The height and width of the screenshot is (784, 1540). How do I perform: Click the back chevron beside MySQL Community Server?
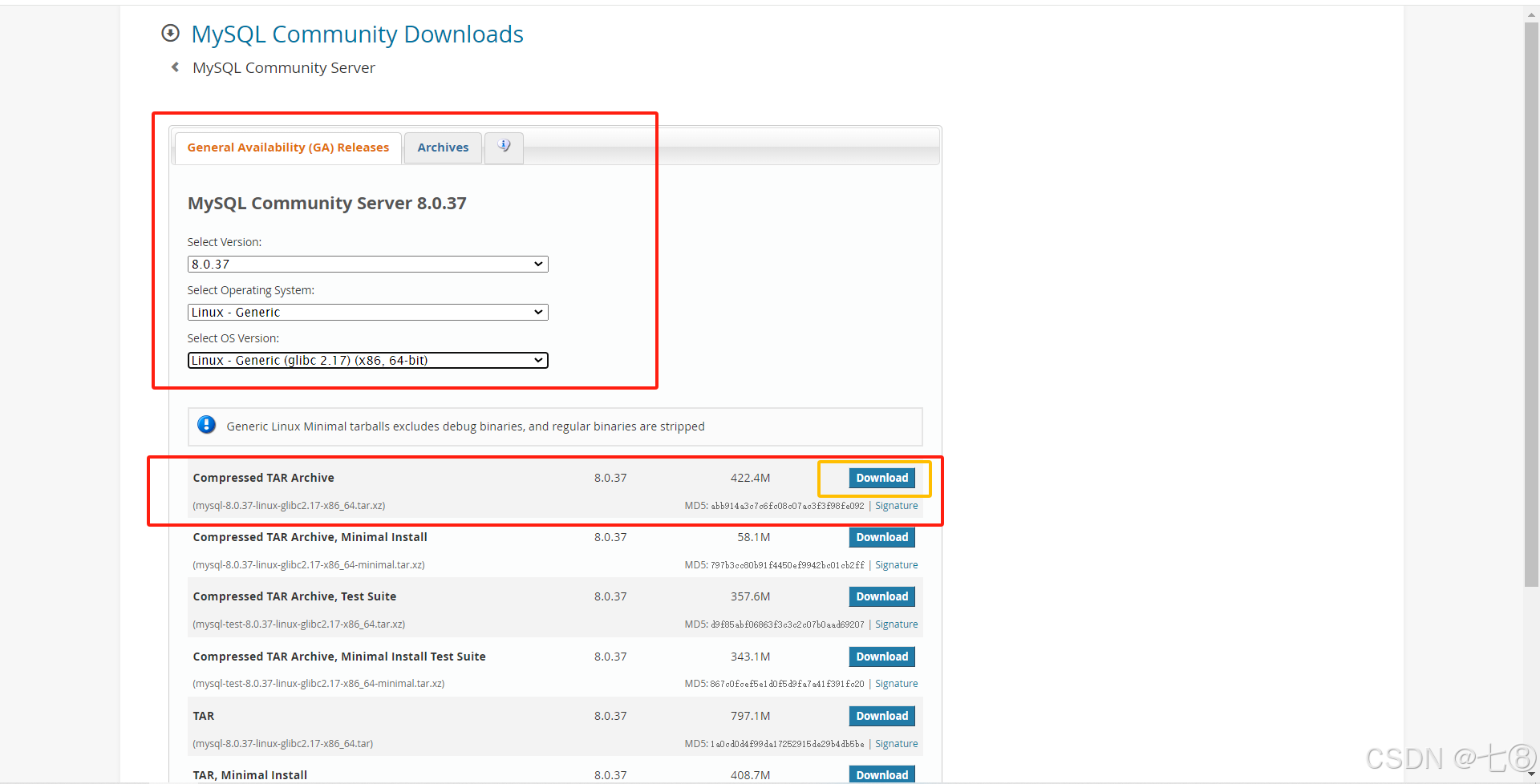tap(175, 67)
